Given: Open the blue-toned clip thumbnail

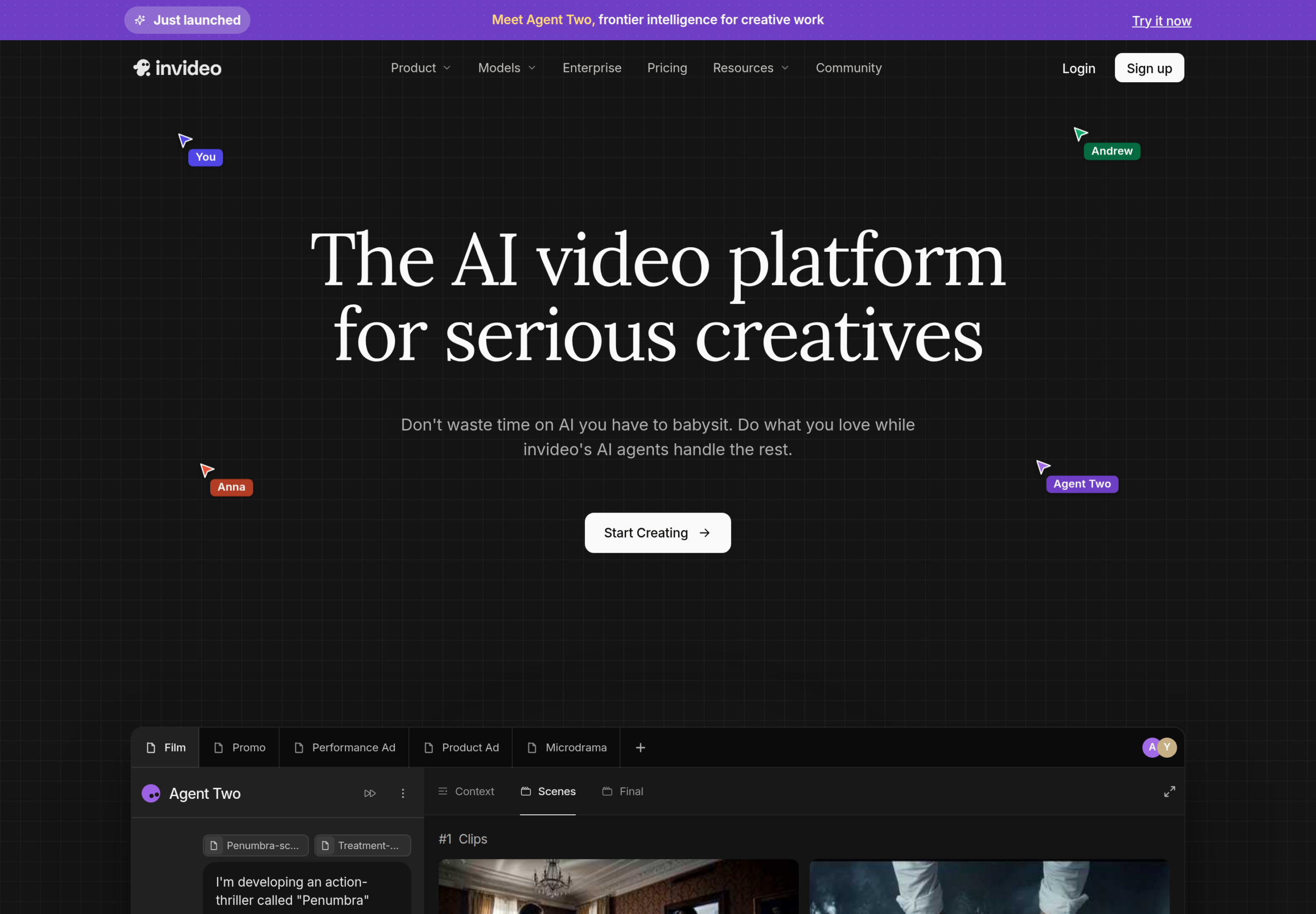Looking at the screenshot, I should 989,886.
